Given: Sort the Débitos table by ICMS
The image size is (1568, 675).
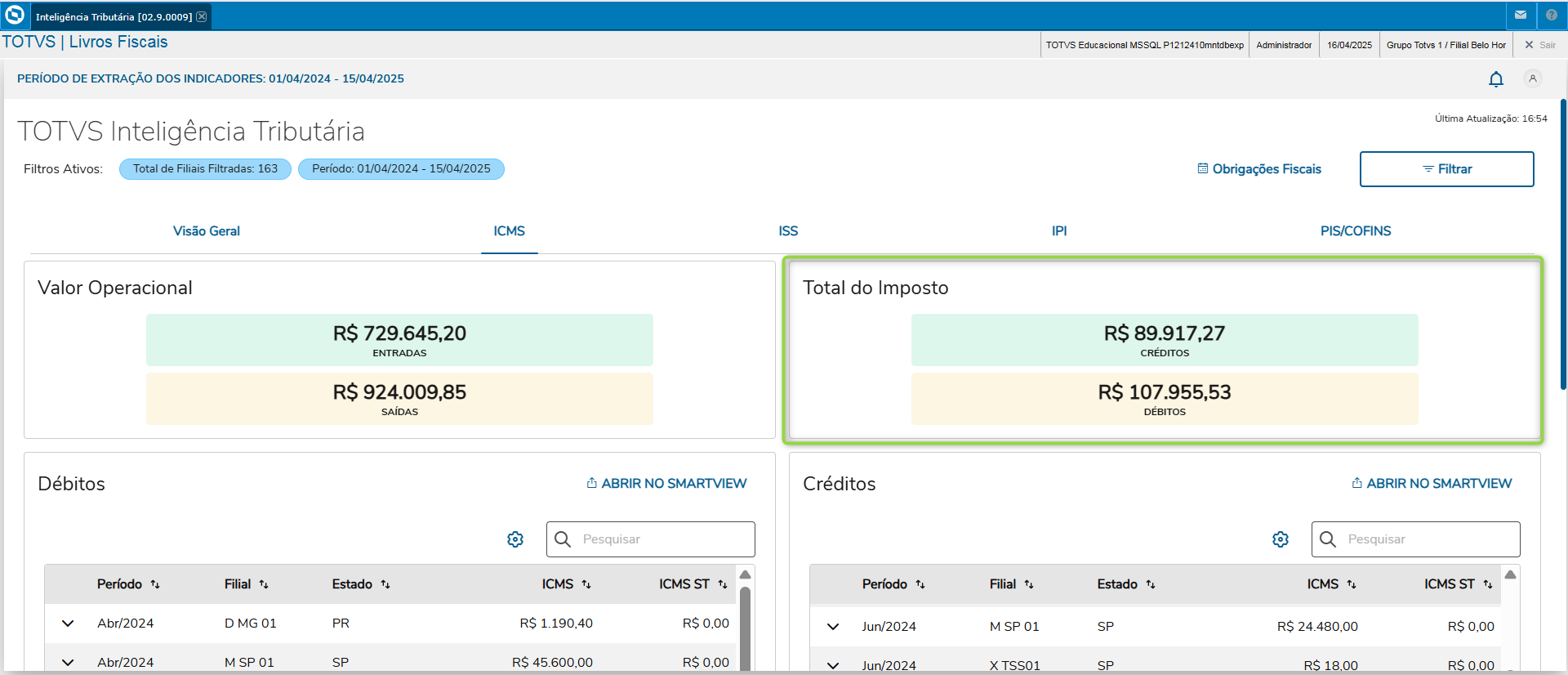Looking at the screenshot, I should (586, 584).
